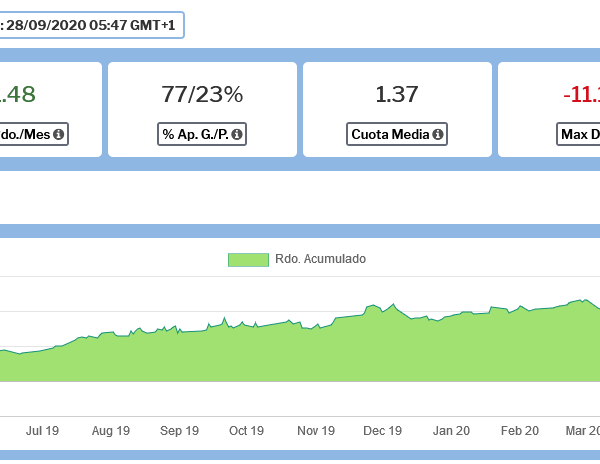Click the Sep 19 axis label
Viewport: 600px width, 464px height.
[x=179, y=431]
